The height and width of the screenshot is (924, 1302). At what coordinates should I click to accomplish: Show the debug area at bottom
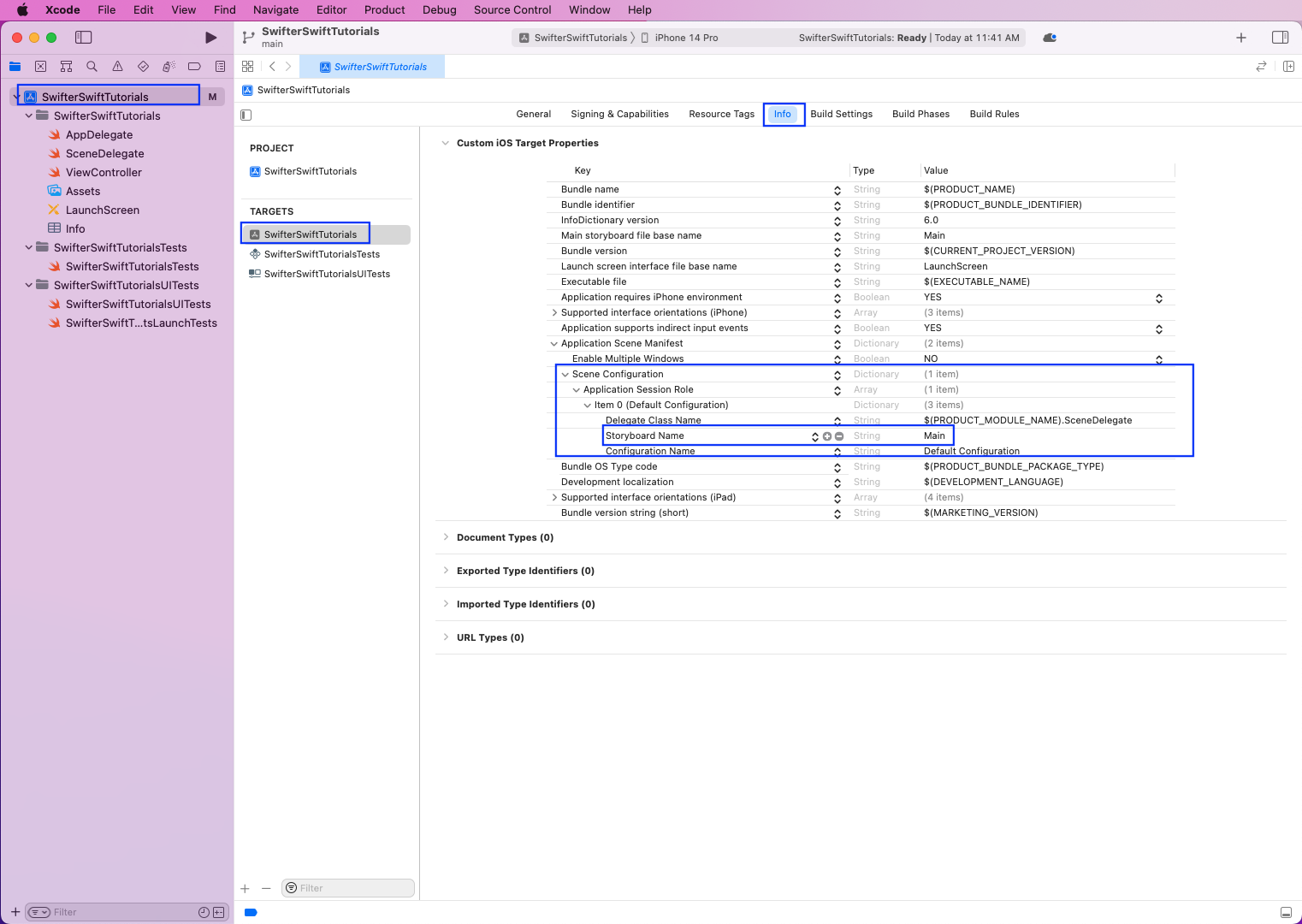1285,913
